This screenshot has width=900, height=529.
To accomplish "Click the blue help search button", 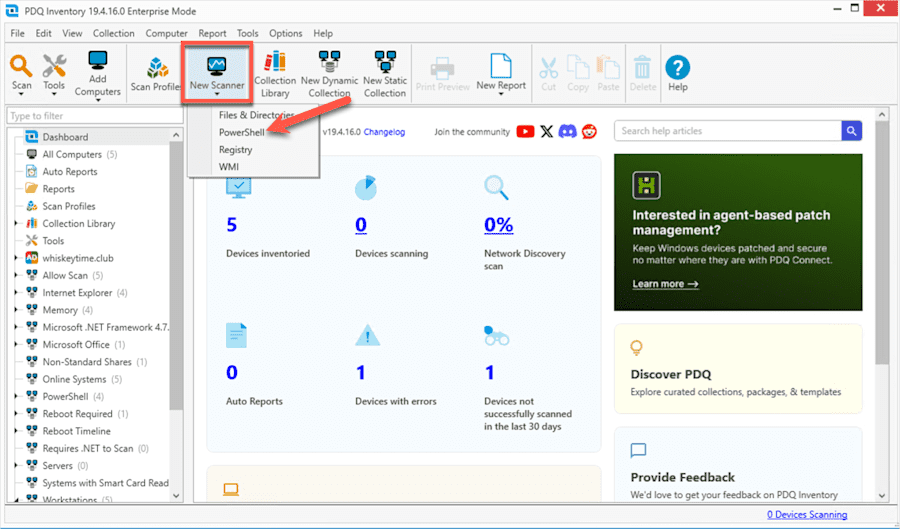I will [x=852, y=131].
